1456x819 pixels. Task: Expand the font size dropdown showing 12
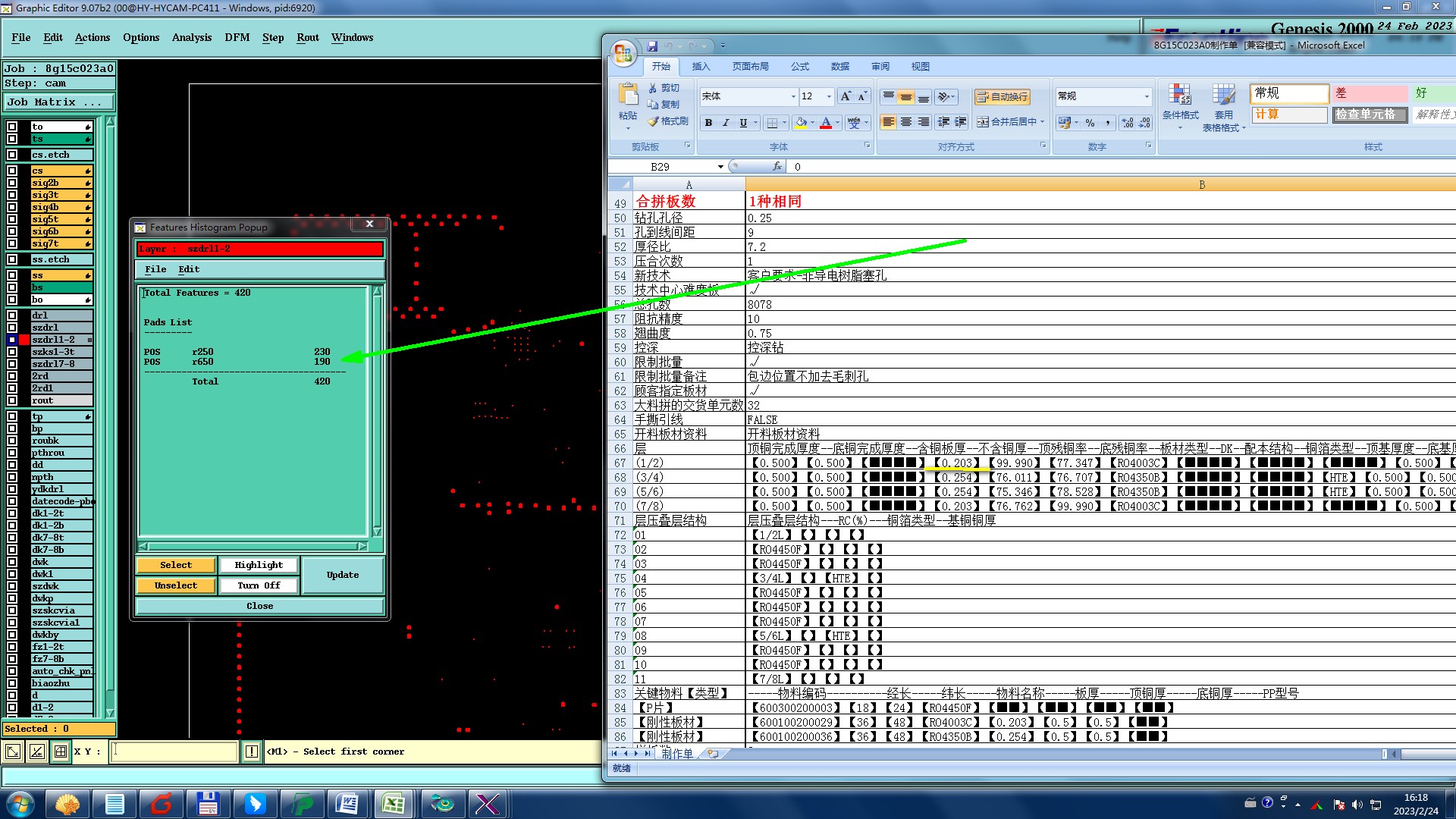coord(829,96)
